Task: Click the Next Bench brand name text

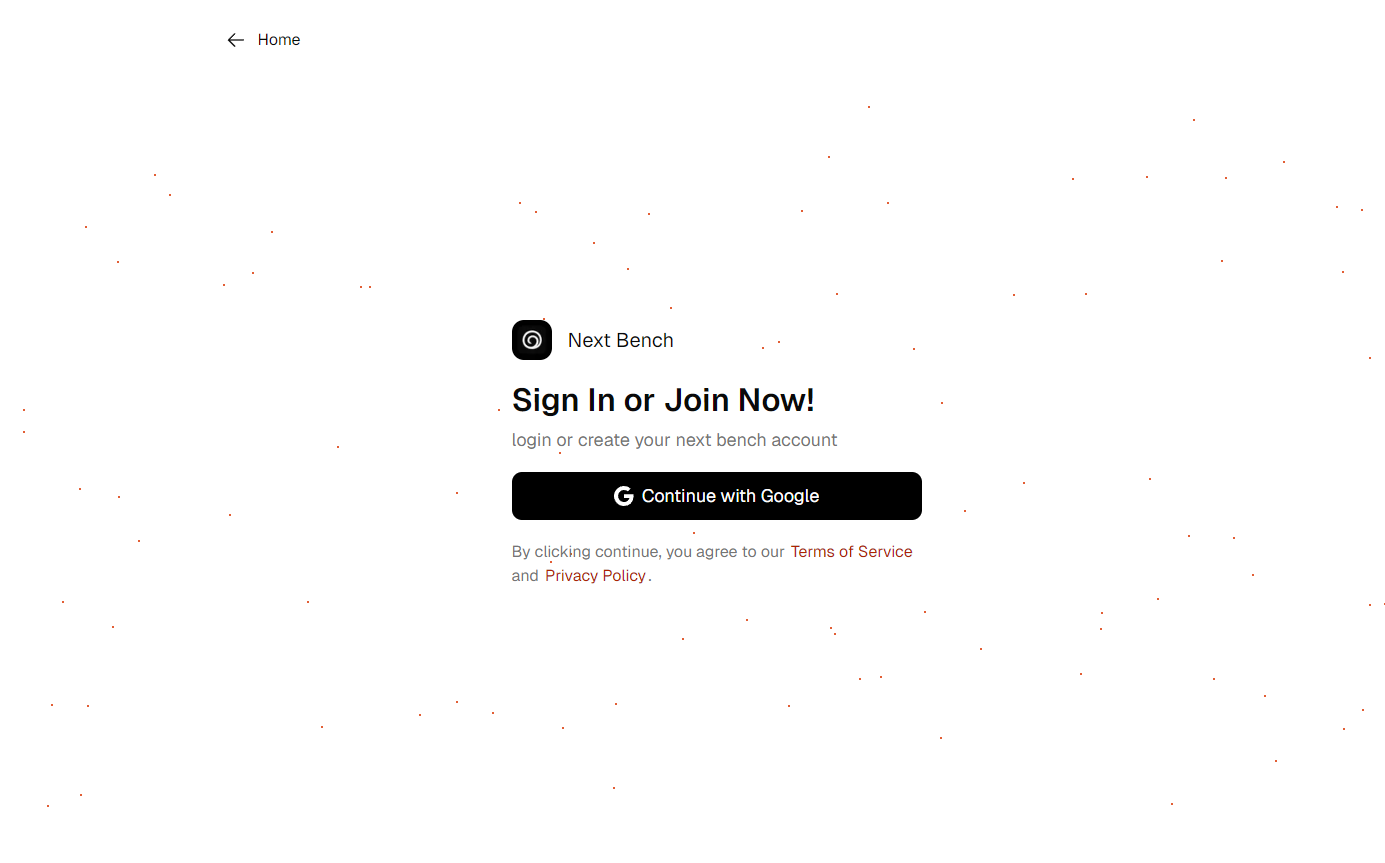Action: point(621,340)
